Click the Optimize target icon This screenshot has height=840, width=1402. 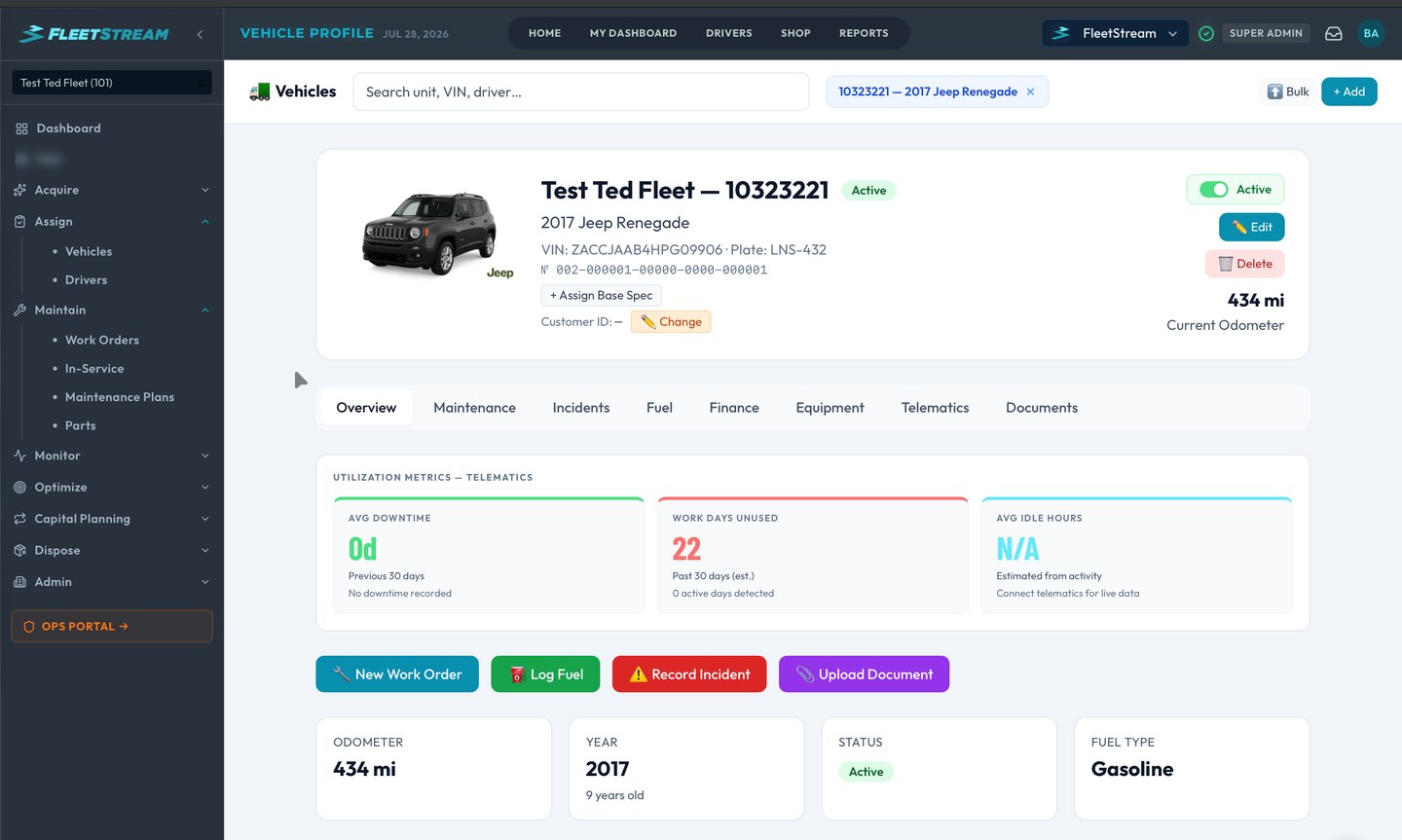(20, 487)
